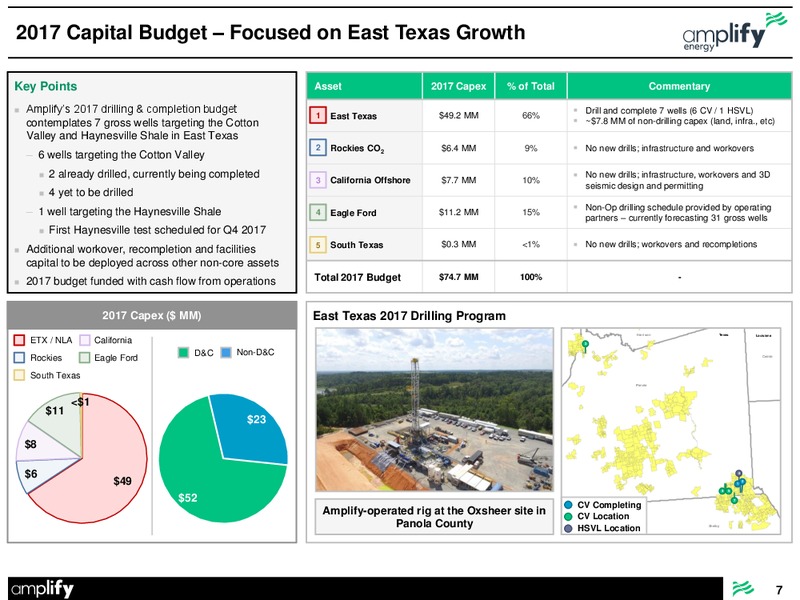Viewport: 800px width, 600px height.
Task: Click the 'First Haynesville test scheduled' bullet
Action: pyautogui.click(x=157, y=230)
